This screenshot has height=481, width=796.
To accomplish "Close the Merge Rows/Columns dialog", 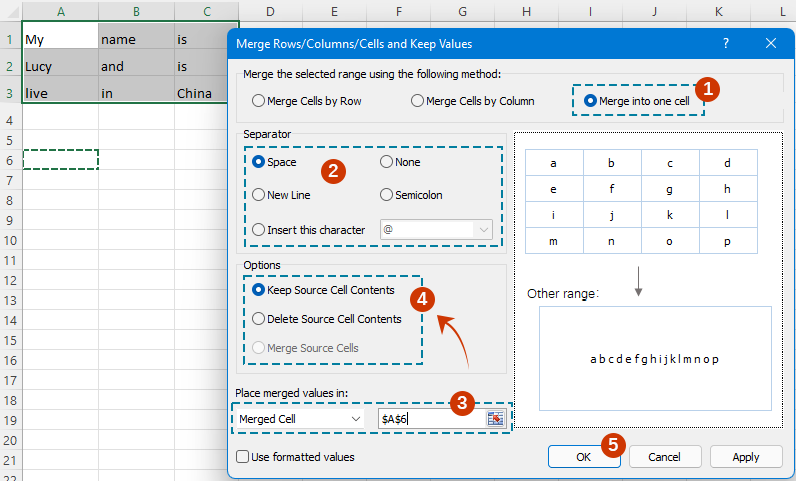I will pos(771,44).
